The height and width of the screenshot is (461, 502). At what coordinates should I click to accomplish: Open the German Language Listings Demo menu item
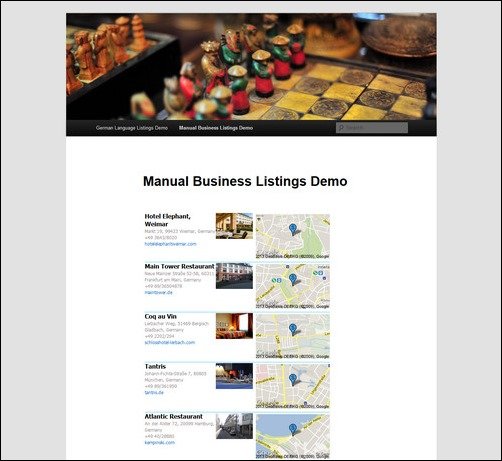132,128
